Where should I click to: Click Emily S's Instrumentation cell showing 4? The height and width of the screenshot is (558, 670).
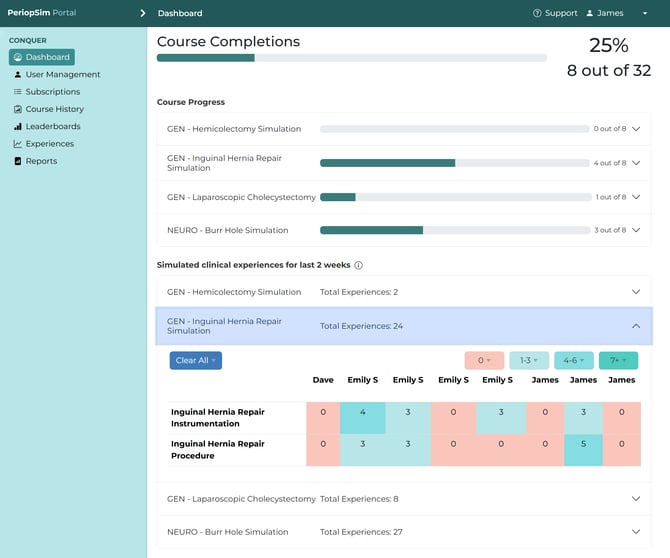coord(363,418)
